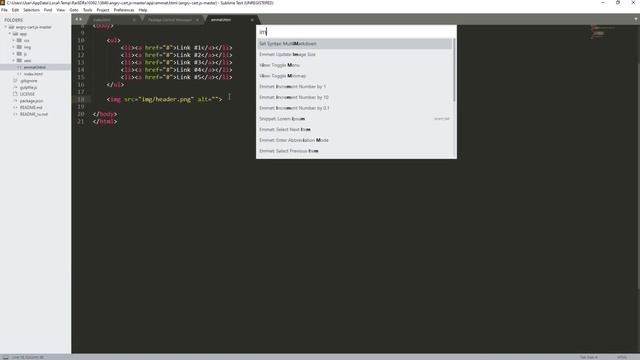Expand the css folder arrow
This screenshot has height=360, width=640.
click(x=13, y=40)
